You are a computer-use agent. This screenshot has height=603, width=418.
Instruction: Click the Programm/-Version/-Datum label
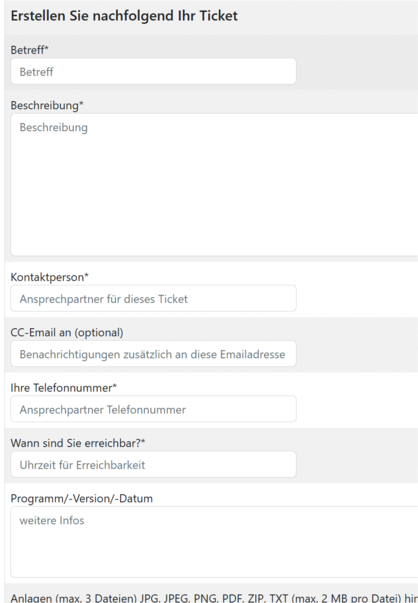[82, 498]
